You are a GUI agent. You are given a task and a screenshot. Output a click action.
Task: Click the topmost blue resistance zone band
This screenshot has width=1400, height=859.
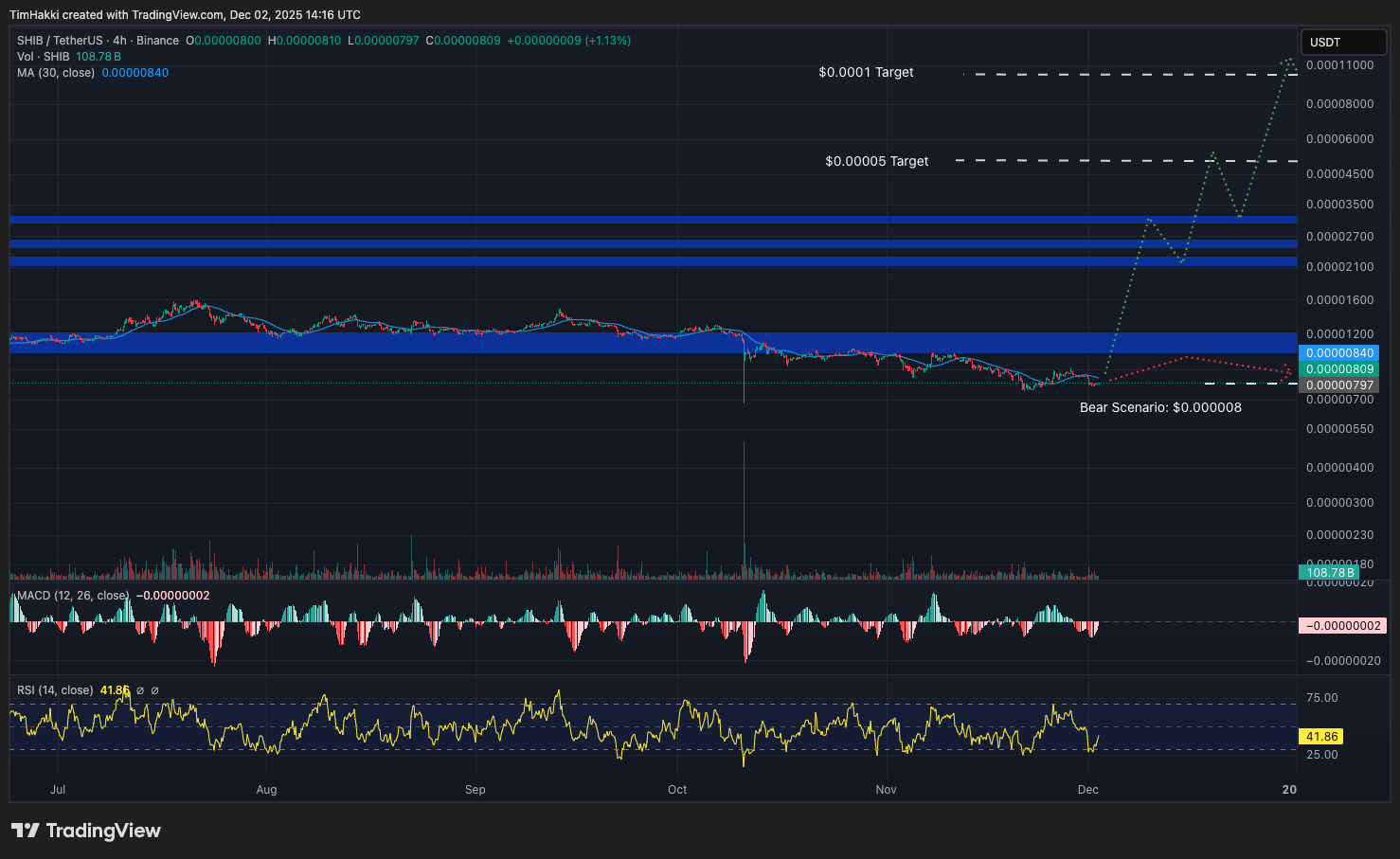click(653, 220)
